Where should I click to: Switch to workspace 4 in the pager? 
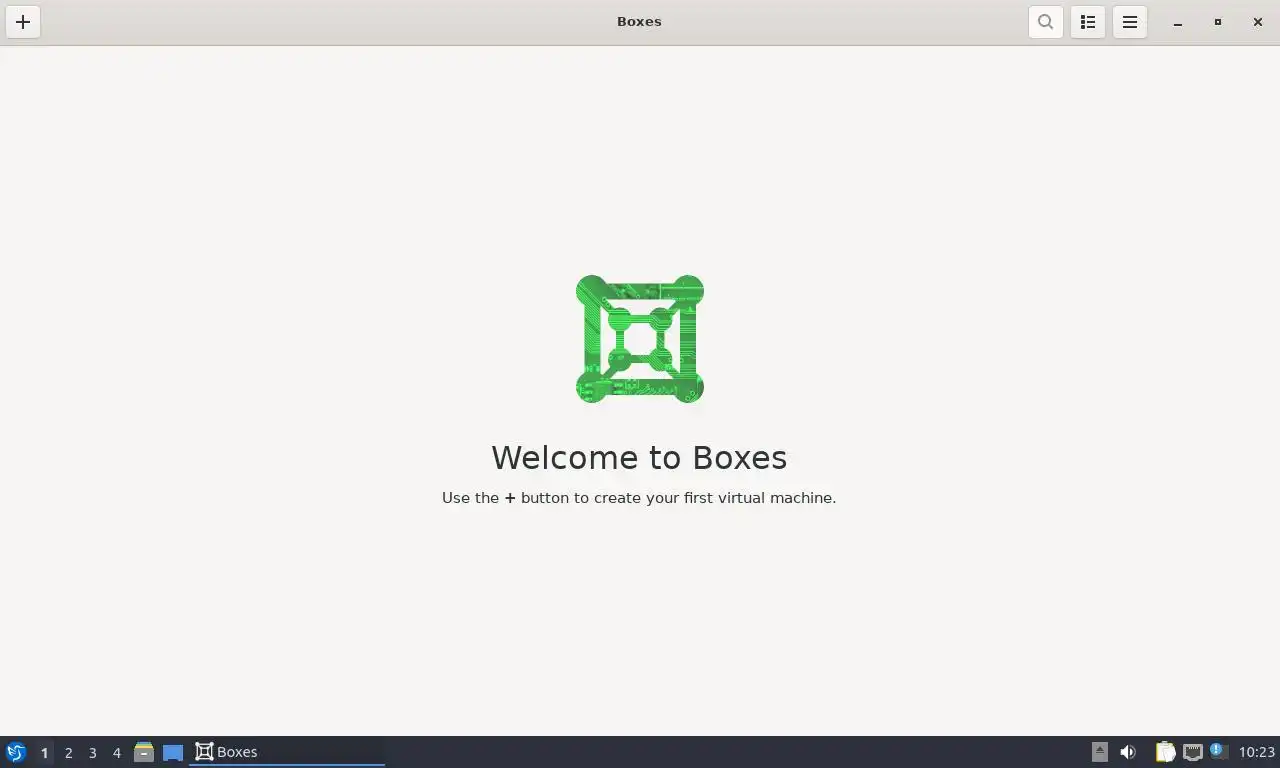click(116, 752)
